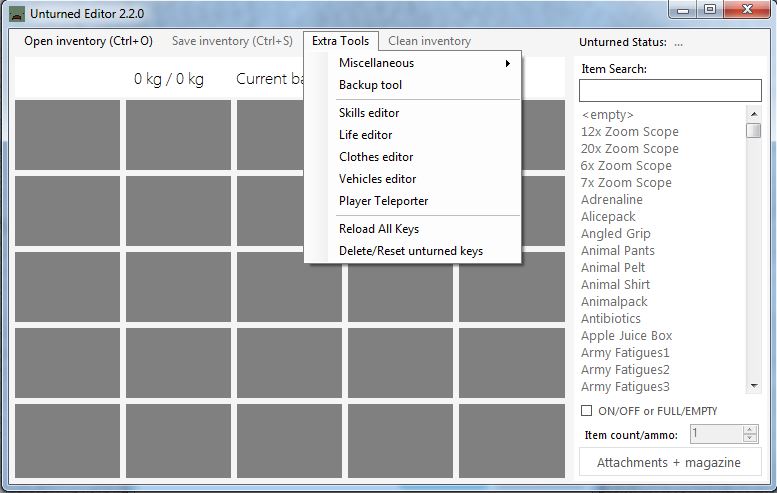Select 6x Zoom Scope item
Image resolution: width=777 pixels, height=493 pixels.
(x=626, y=165)
